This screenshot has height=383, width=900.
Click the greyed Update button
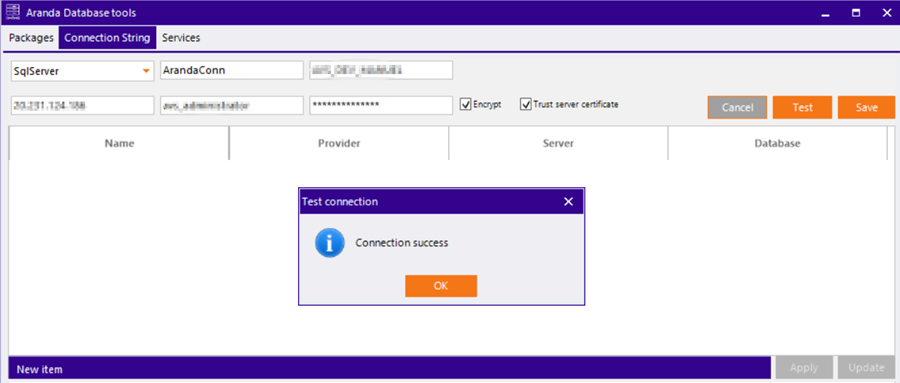point(866,367)
